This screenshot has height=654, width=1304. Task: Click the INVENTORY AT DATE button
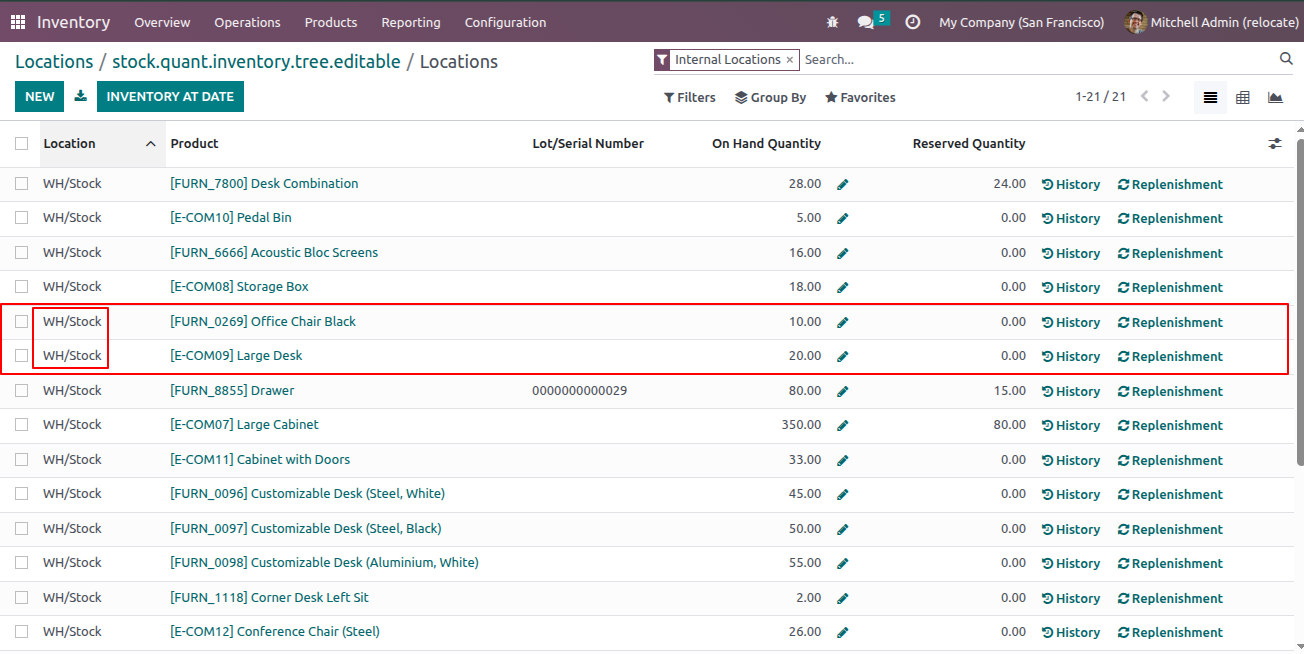170,97
